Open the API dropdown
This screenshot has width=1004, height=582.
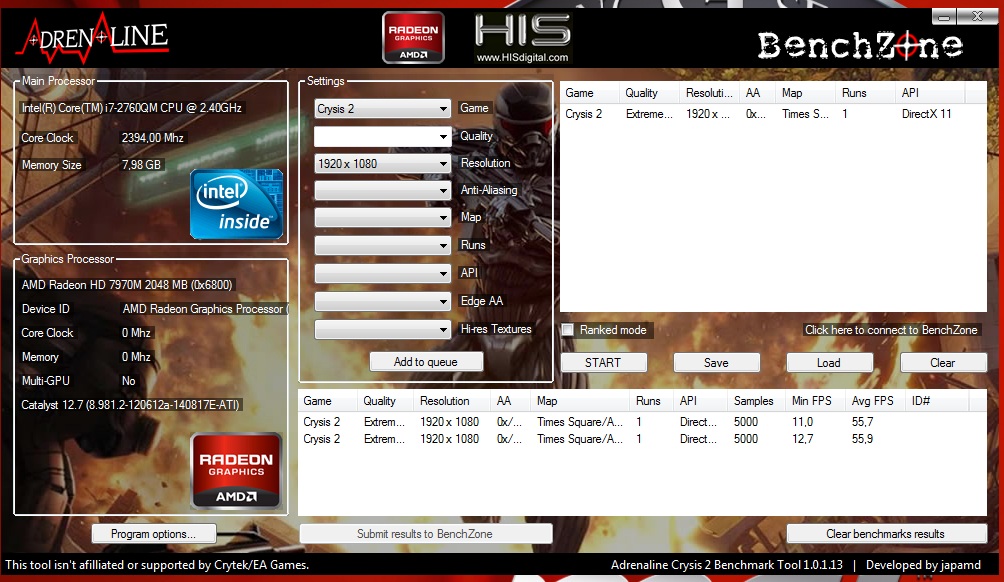[x=382, y=273]
